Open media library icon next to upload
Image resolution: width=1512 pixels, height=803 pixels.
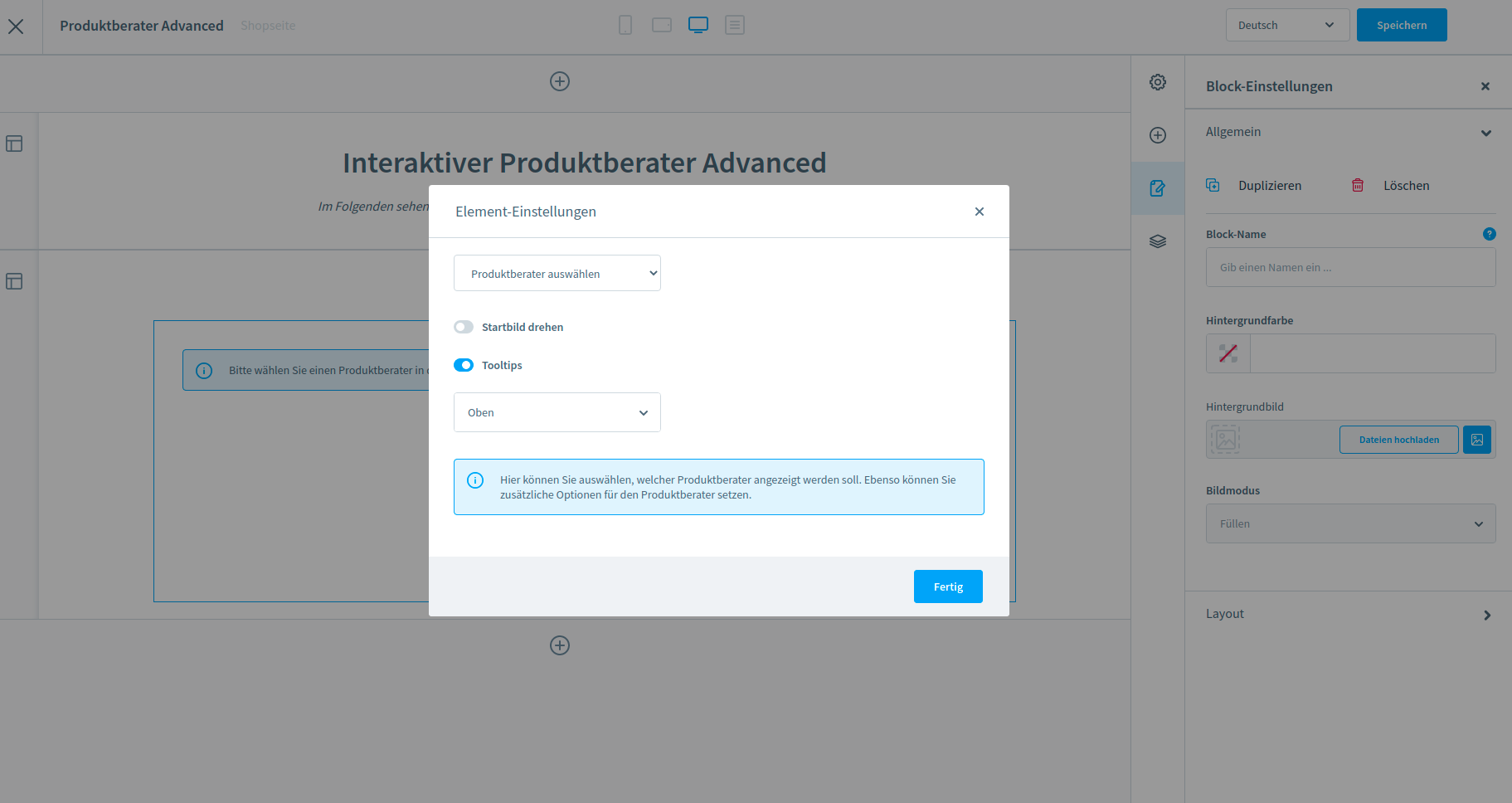pyautogui.click(x=1477, y=440)
